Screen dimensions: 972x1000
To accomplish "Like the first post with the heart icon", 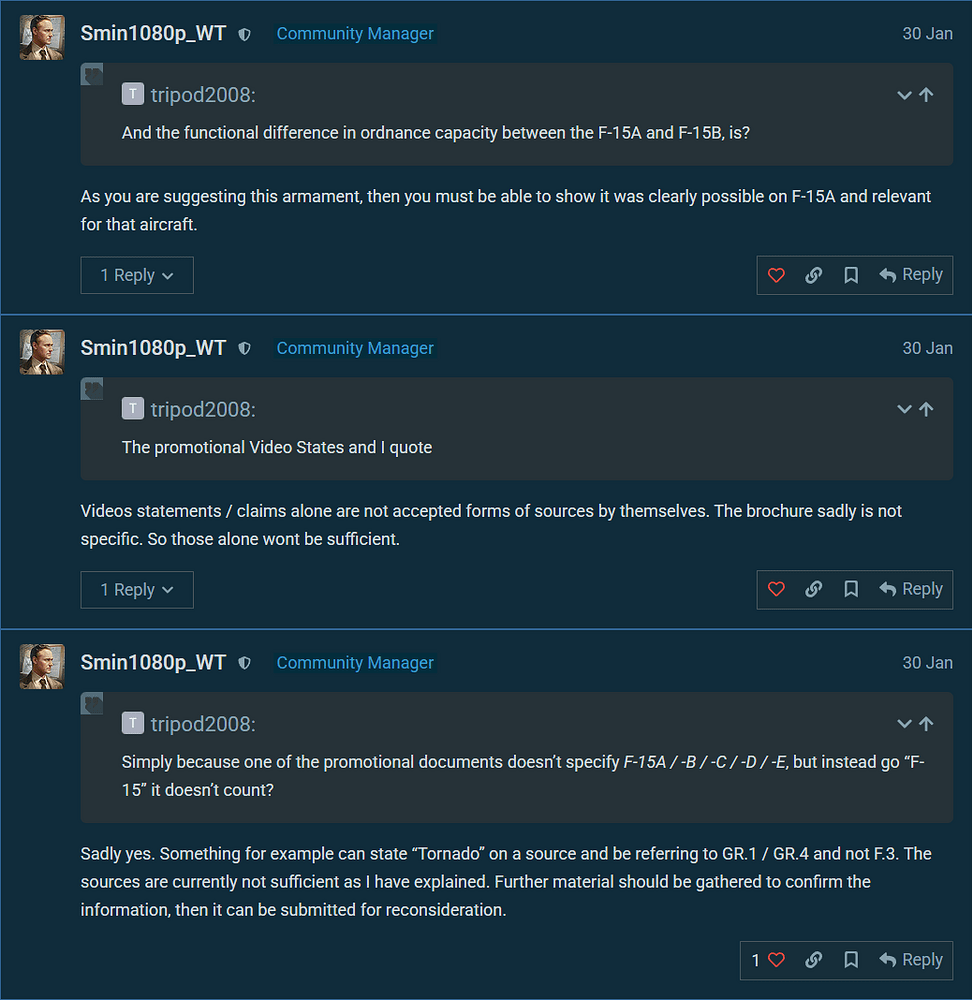I will [x=776, y=275].
